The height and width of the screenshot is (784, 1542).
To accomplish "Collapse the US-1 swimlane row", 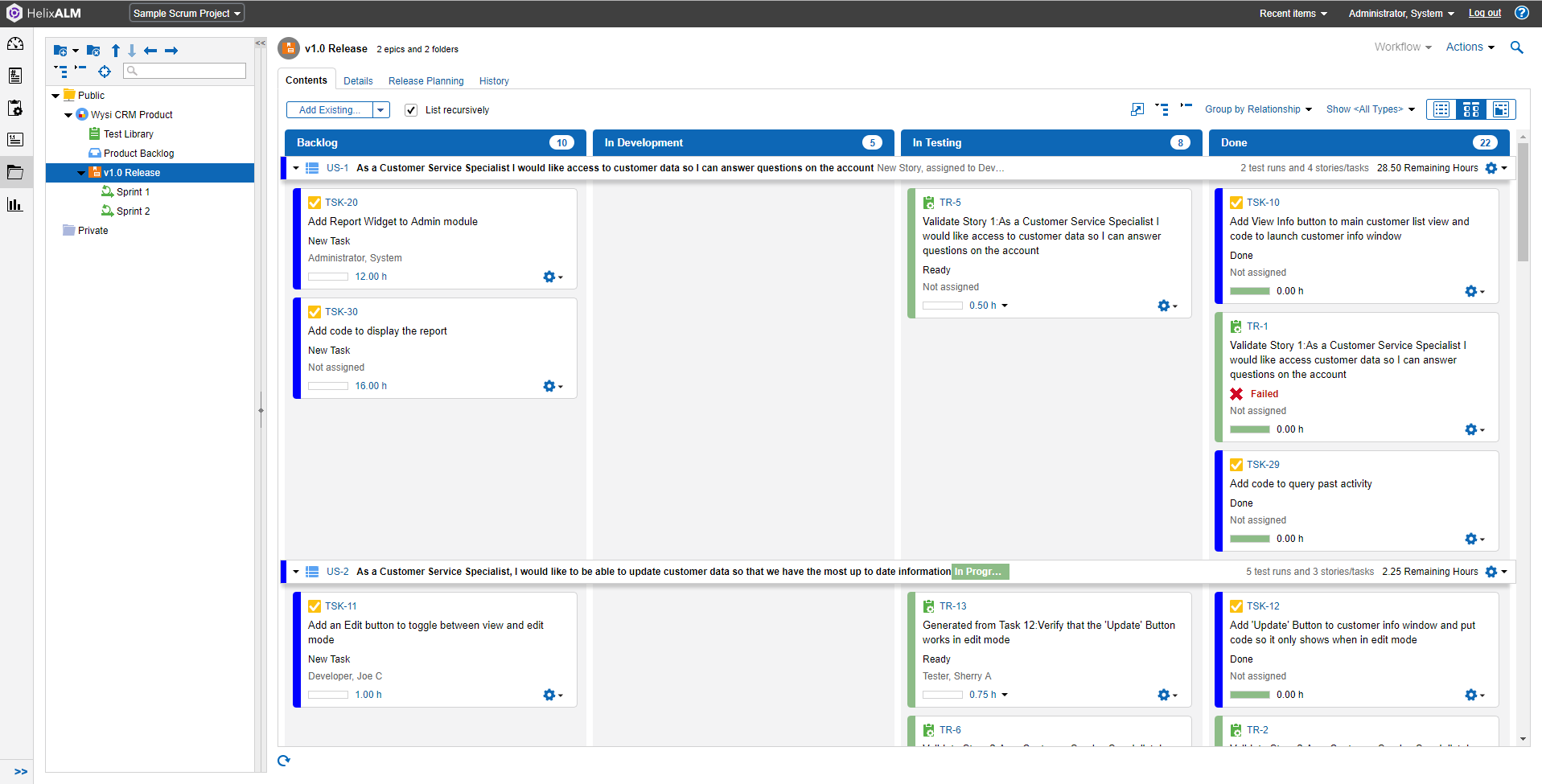I will pos(296,168).
